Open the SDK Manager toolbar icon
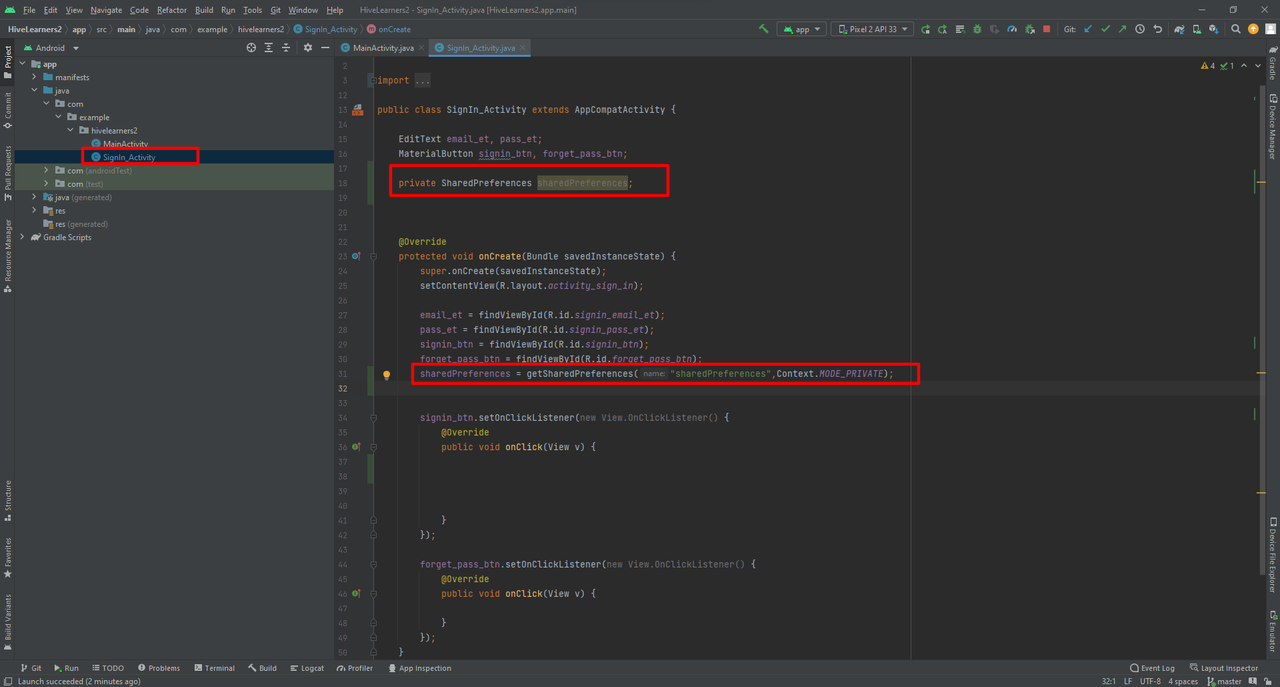The height and width of the screenshot is (687, 1280). tap(1214, 29)
